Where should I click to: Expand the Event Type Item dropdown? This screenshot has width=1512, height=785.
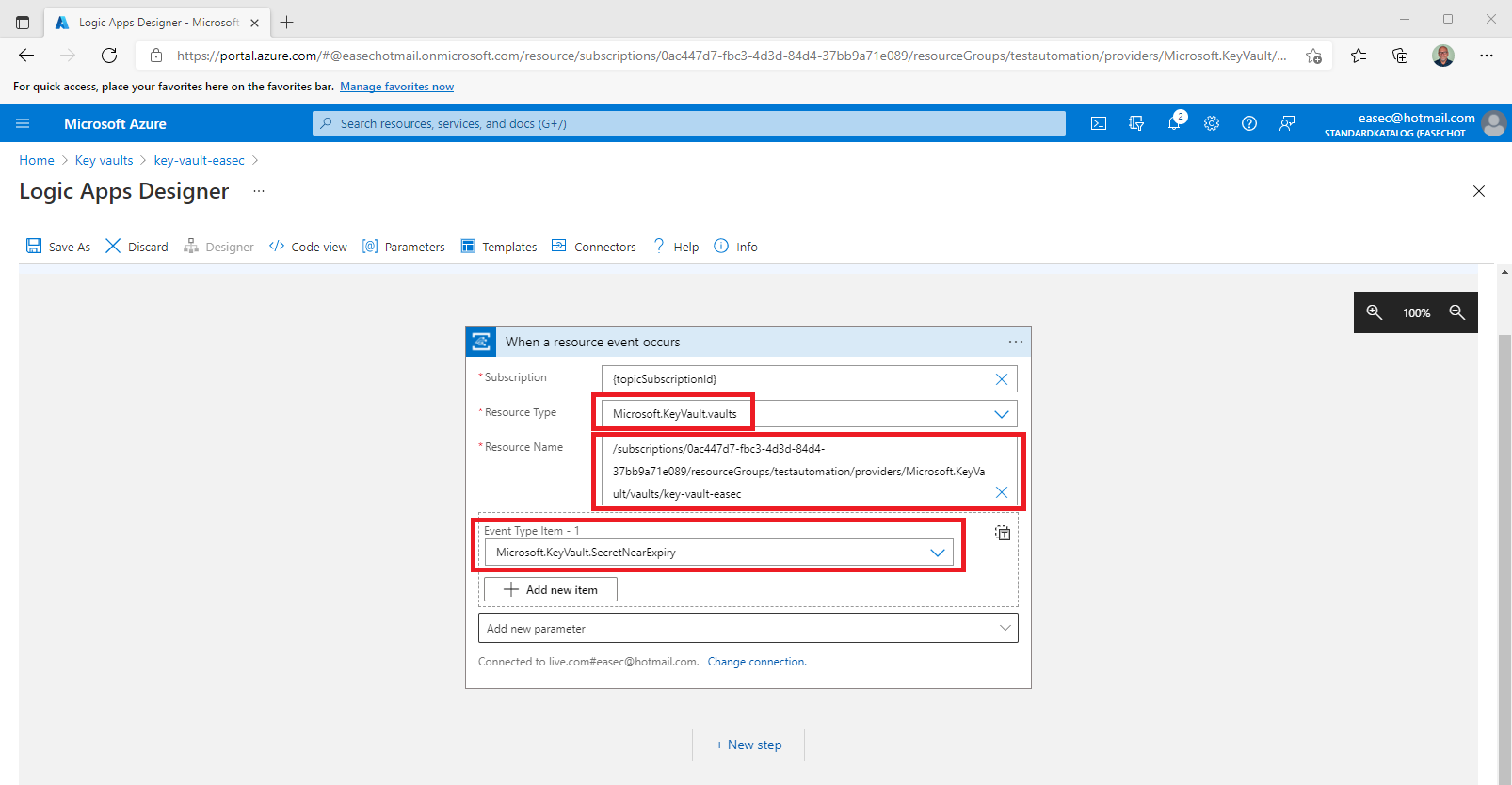[x=937, y=553]
